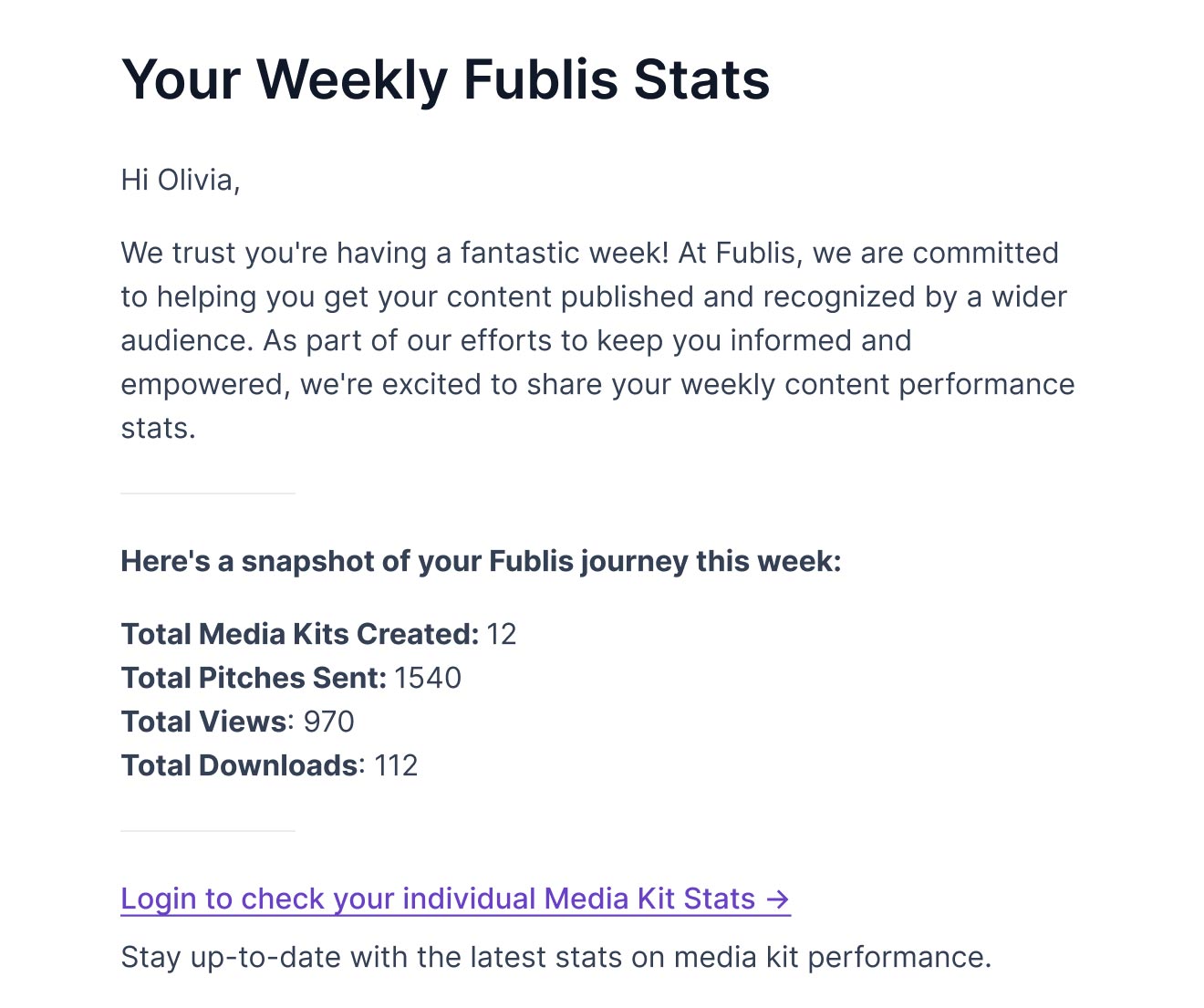This screenshot has height=1008, width=1204.
Task: Click the divider line below Total Downloads
Action: (x=208, y=831)
